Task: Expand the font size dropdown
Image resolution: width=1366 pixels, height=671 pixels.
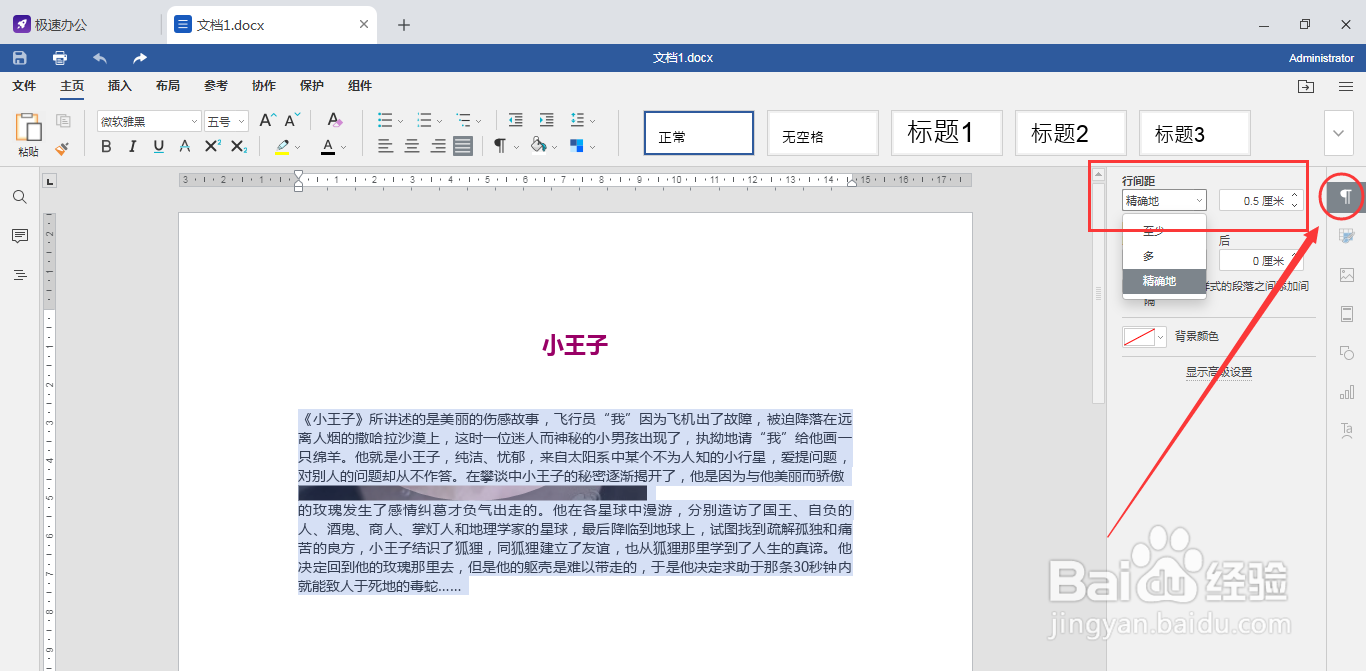Action: click(x=243, y=120)
